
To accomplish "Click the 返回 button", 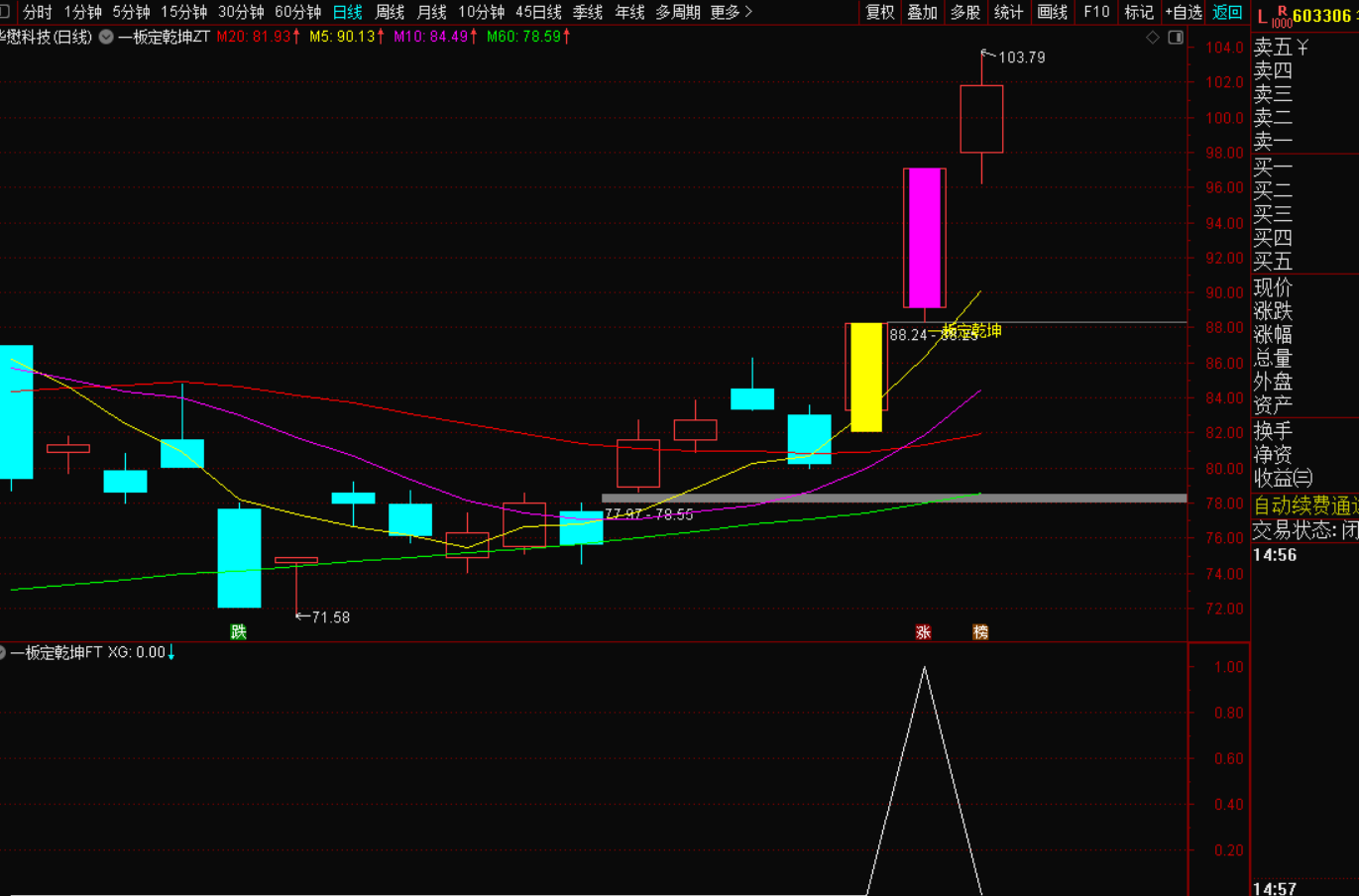I will point(1227,12).
